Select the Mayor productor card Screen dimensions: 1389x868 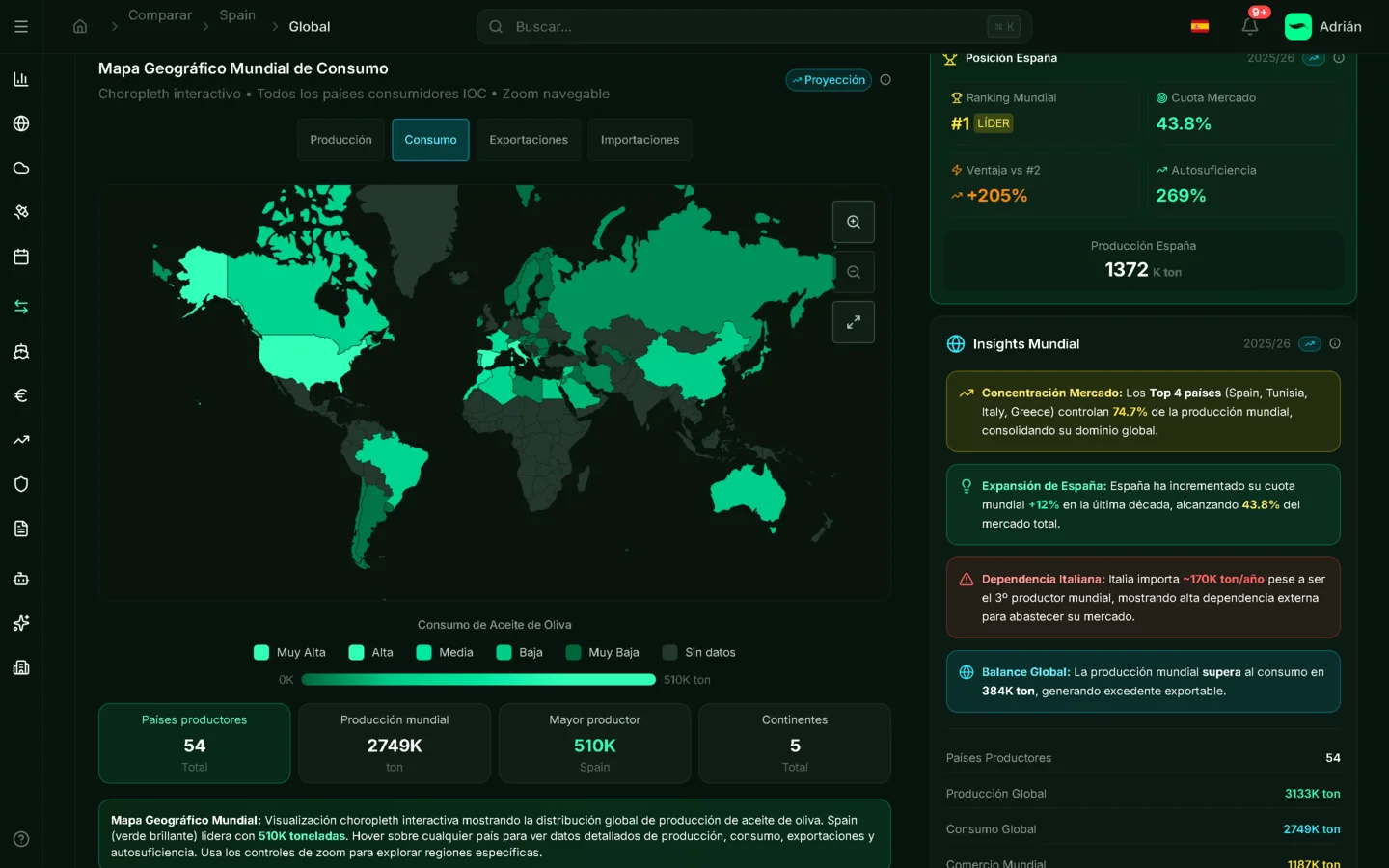click(595, 744)
